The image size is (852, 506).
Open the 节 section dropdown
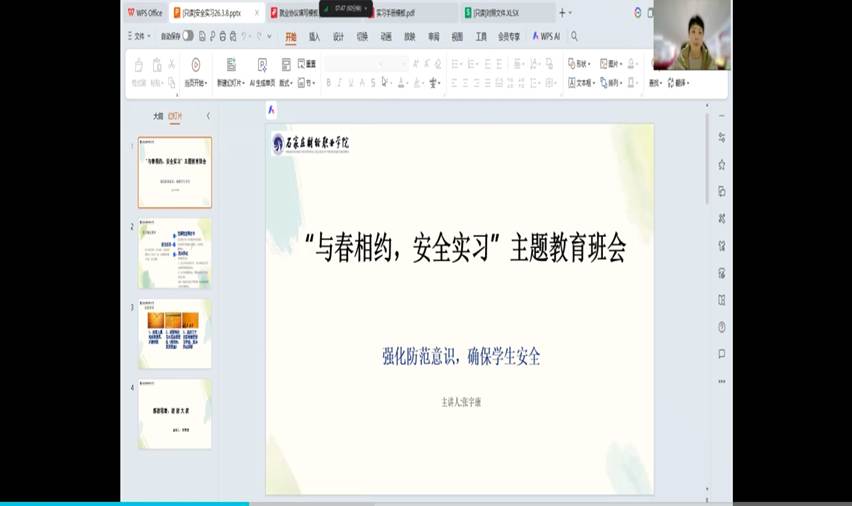306,83
